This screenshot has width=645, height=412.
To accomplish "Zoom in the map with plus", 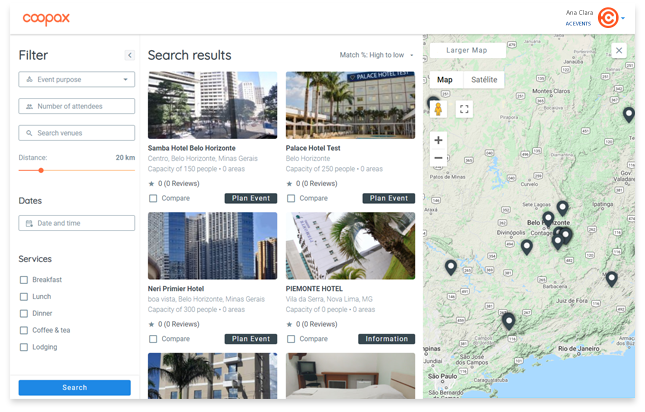I will (x=439, y=140).
